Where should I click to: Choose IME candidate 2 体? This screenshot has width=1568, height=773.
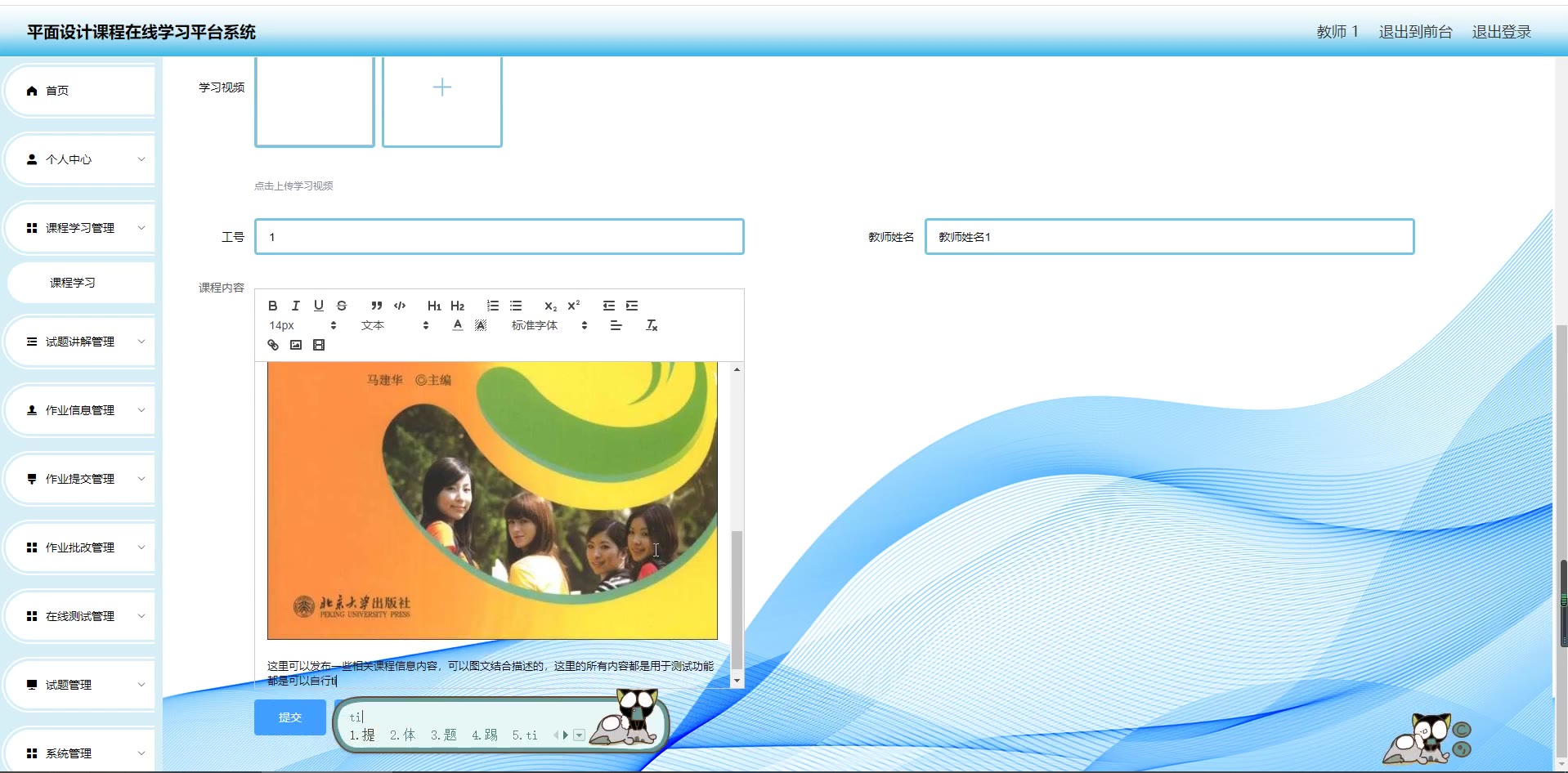click(402, 735)
